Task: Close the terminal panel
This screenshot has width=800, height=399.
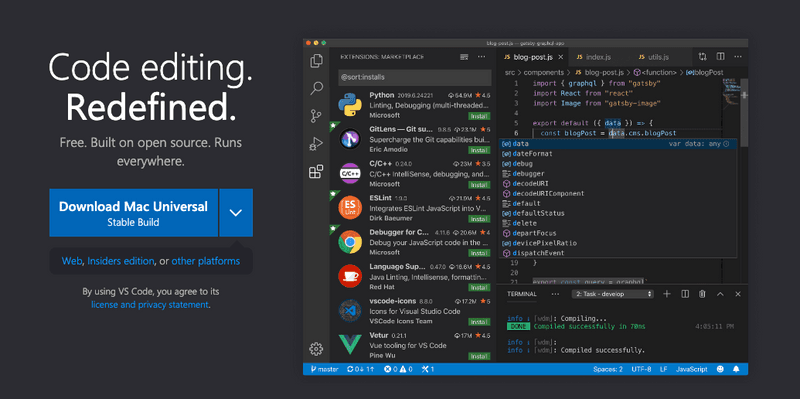Action: (738, 294)
